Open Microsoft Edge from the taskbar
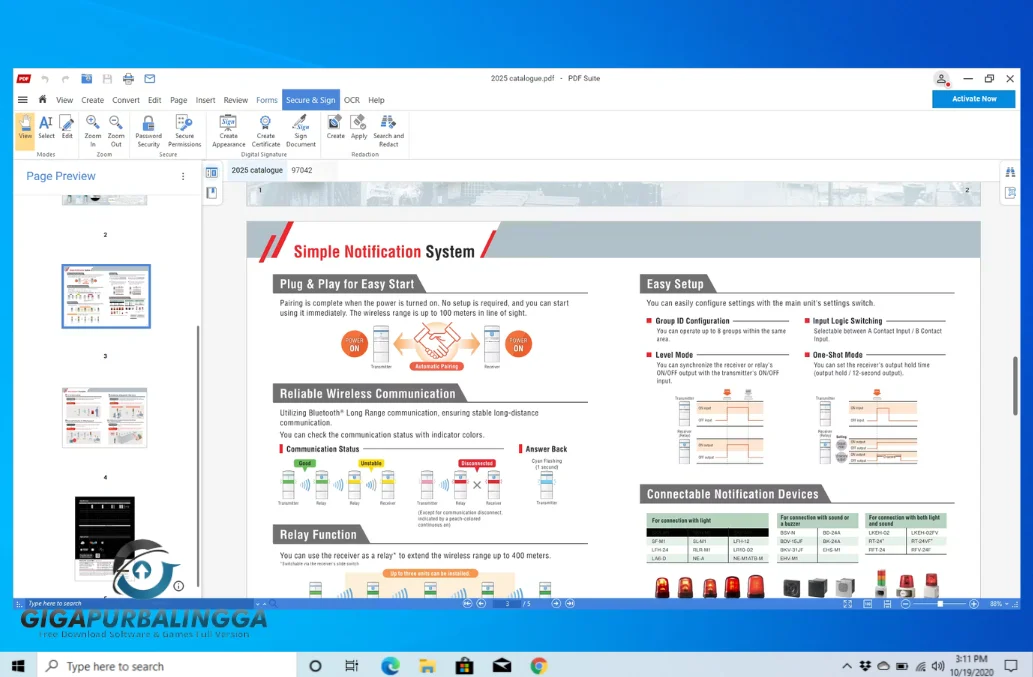Image resolution: width=1033 pixels, height=677 pixels. click(390, 666)
